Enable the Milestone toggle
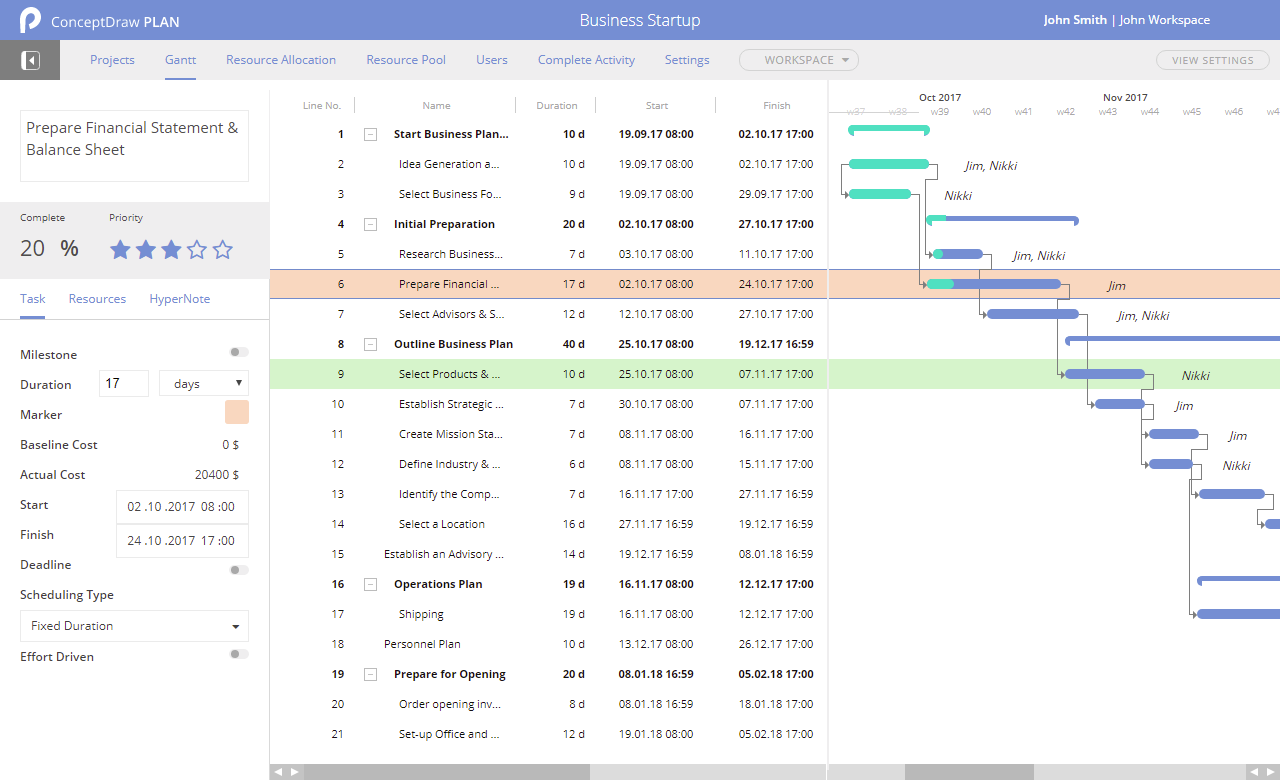This screenshot has width=1280, height=780. pos(239,352)
